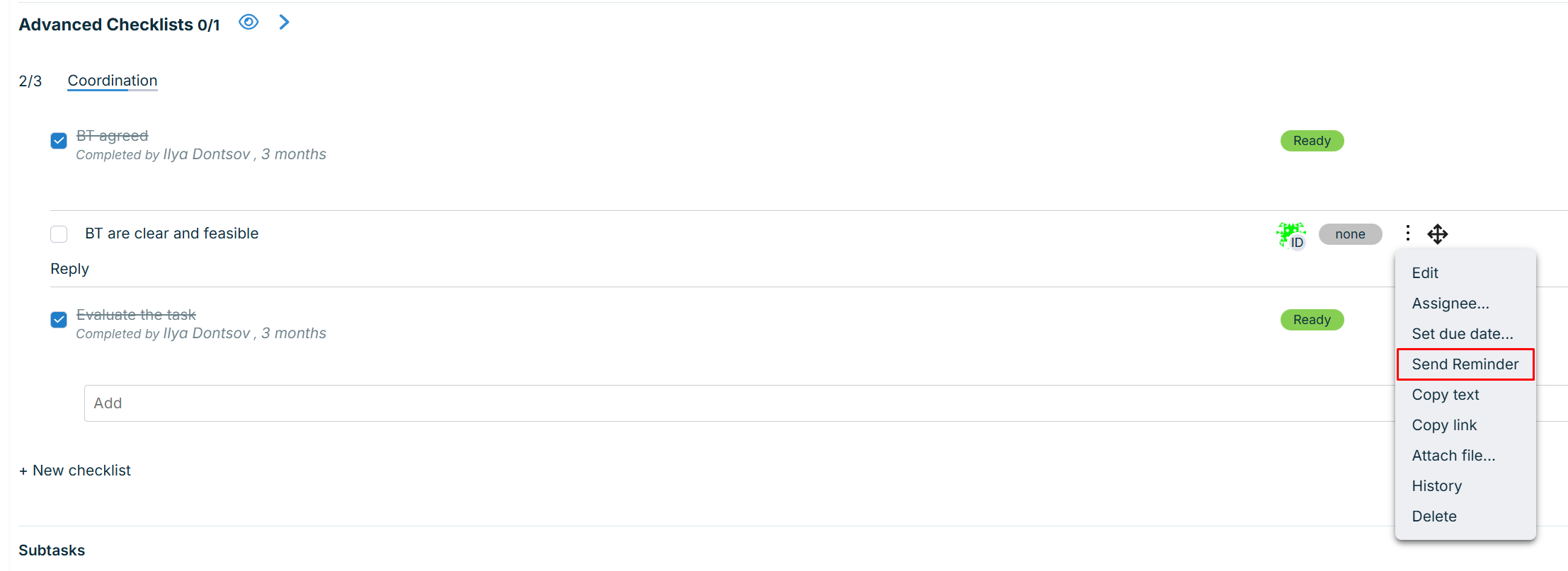Open the 'none' status dropdown
Viewport: 1568px width, 571px height.
1350,234
